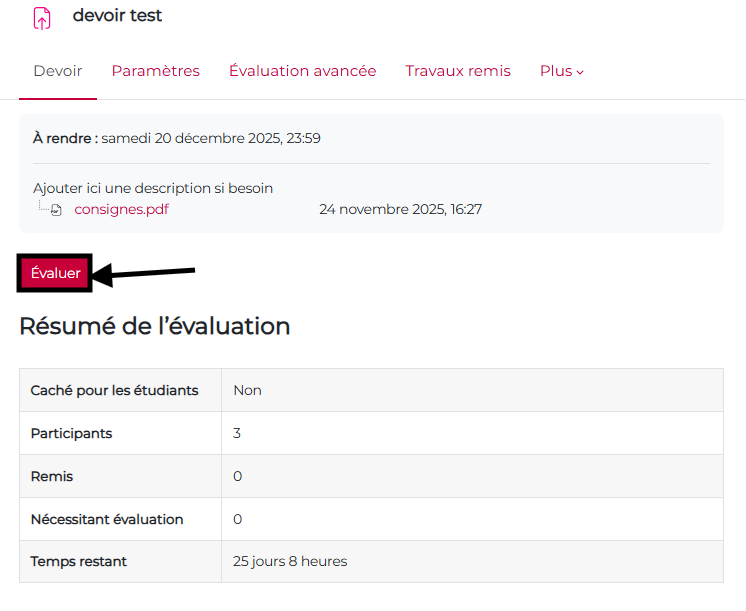Click the file date 24 novembre 2025
The height and width of the screenshot is (611, 746).
[x=400, y=209]
